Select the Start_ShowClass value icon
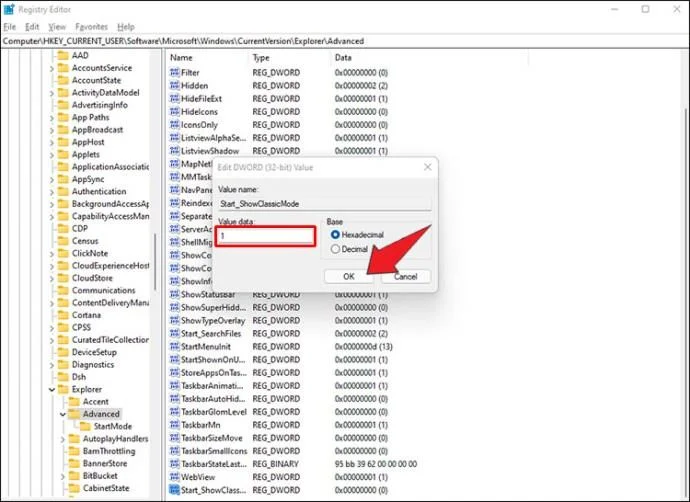Screen dimensions: 690x502 174,490
